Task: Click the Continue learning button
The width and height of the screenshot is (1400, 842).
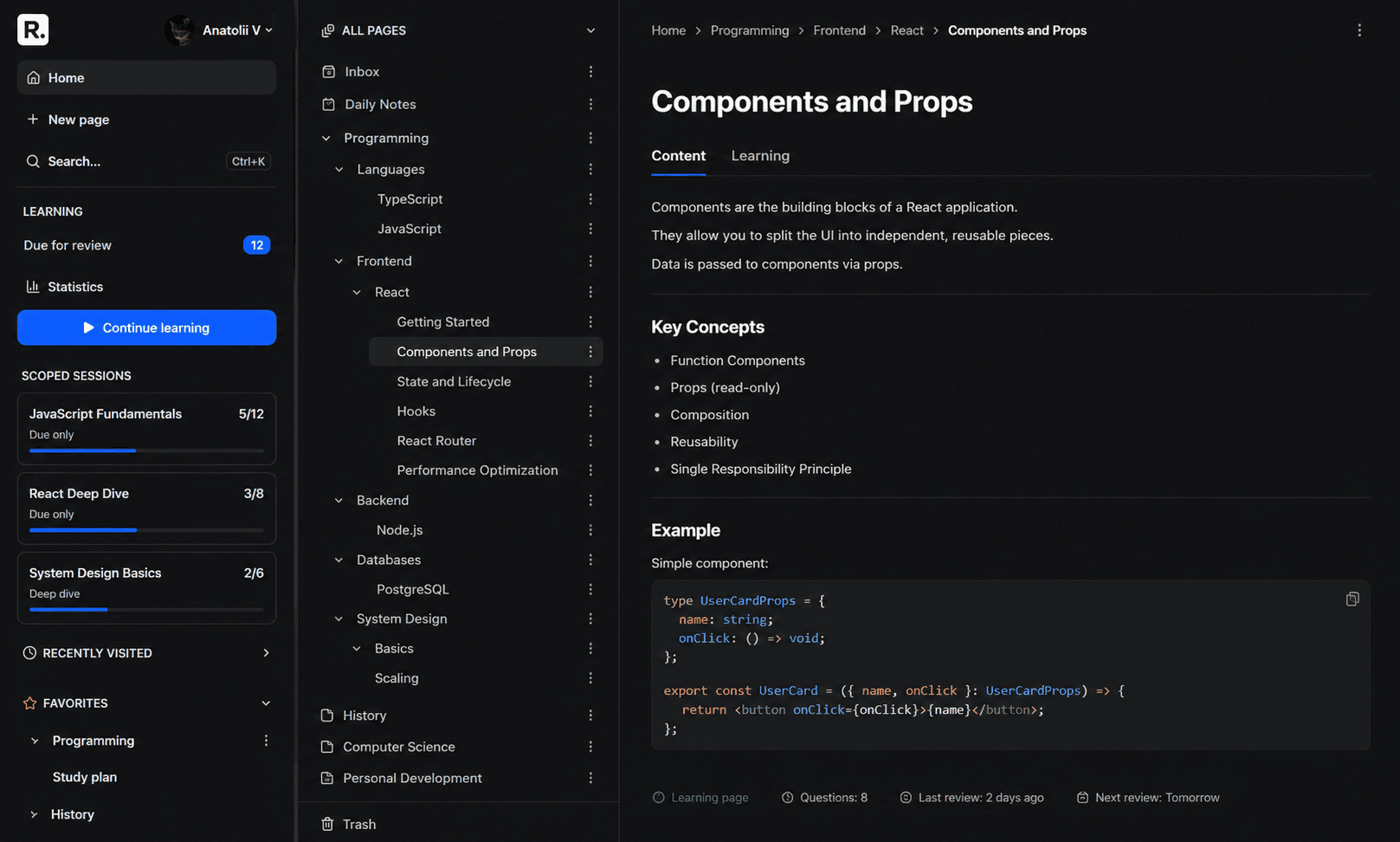Action: [x=146, y=328]
